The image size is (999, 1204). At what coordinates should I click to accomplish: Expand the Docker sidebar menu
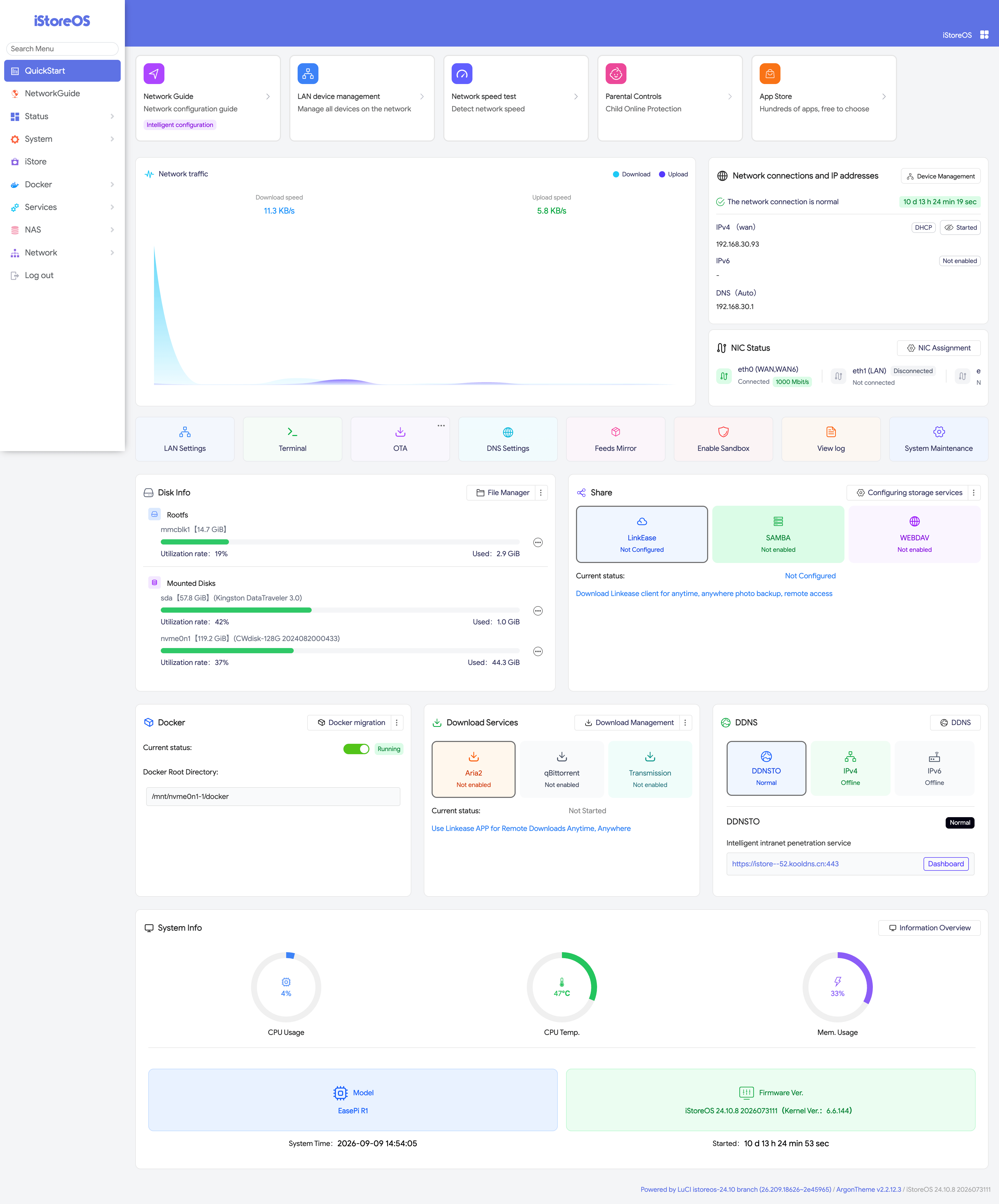[62, 185]
